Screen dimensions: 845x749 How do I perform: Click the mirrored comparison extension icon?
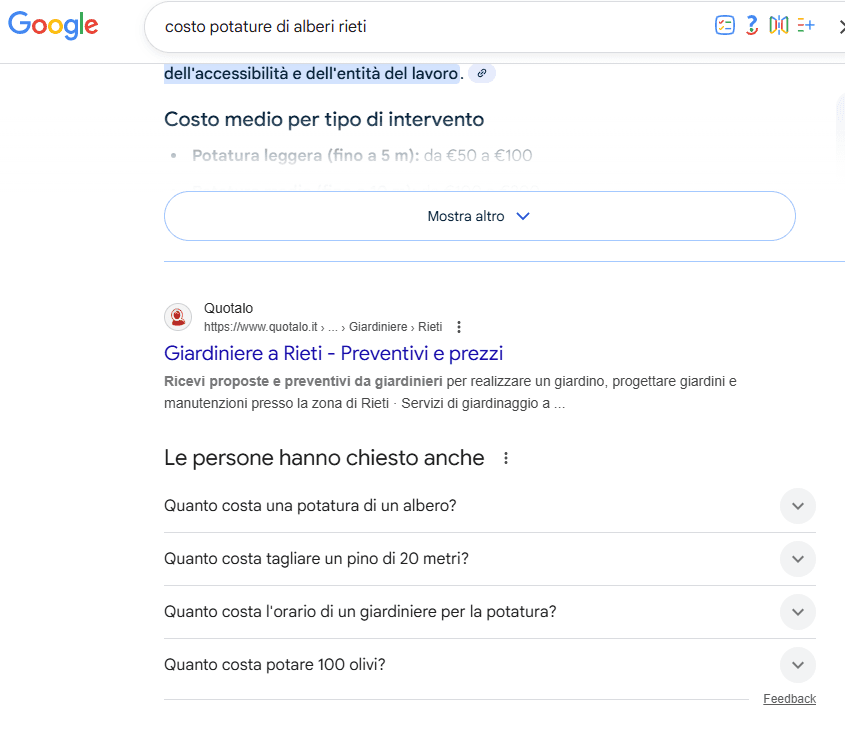[779, 25]
